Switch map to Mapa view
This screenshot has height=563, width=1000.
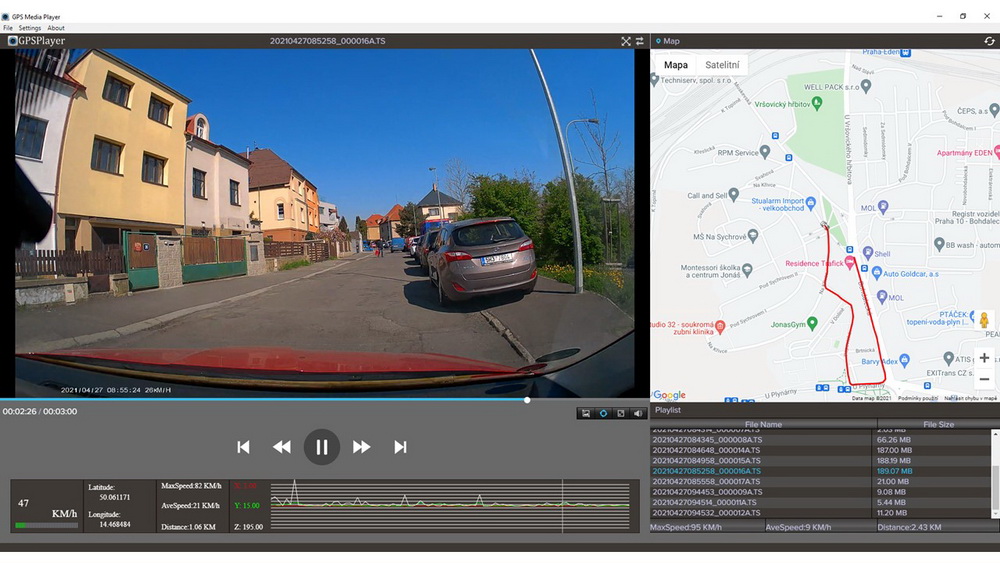click(x=675, y=65)
